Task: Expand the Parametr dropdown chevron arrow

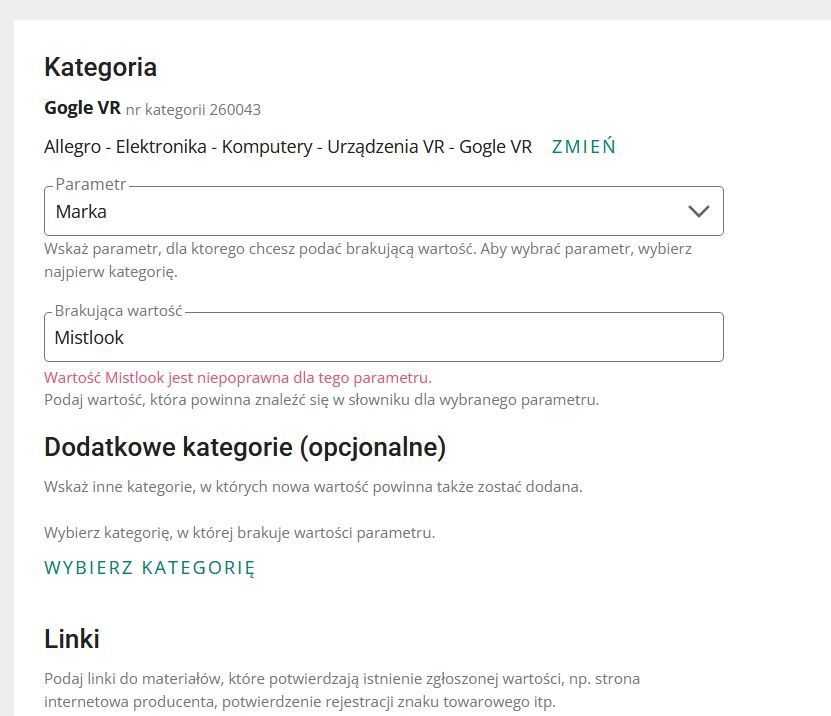Action: 698,212
